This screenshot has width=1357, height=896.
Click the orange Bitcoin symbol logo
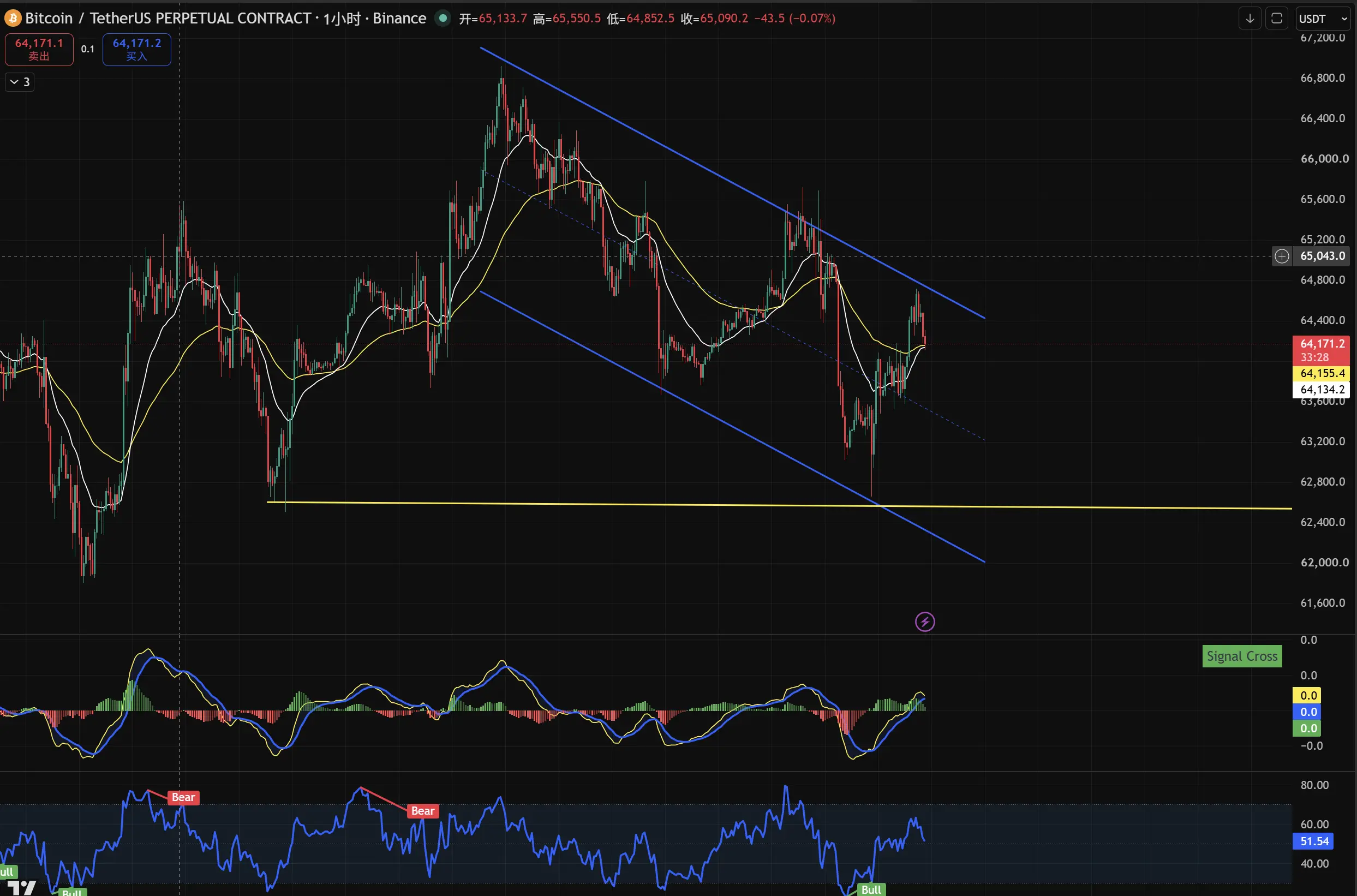(x=13, y=19)
